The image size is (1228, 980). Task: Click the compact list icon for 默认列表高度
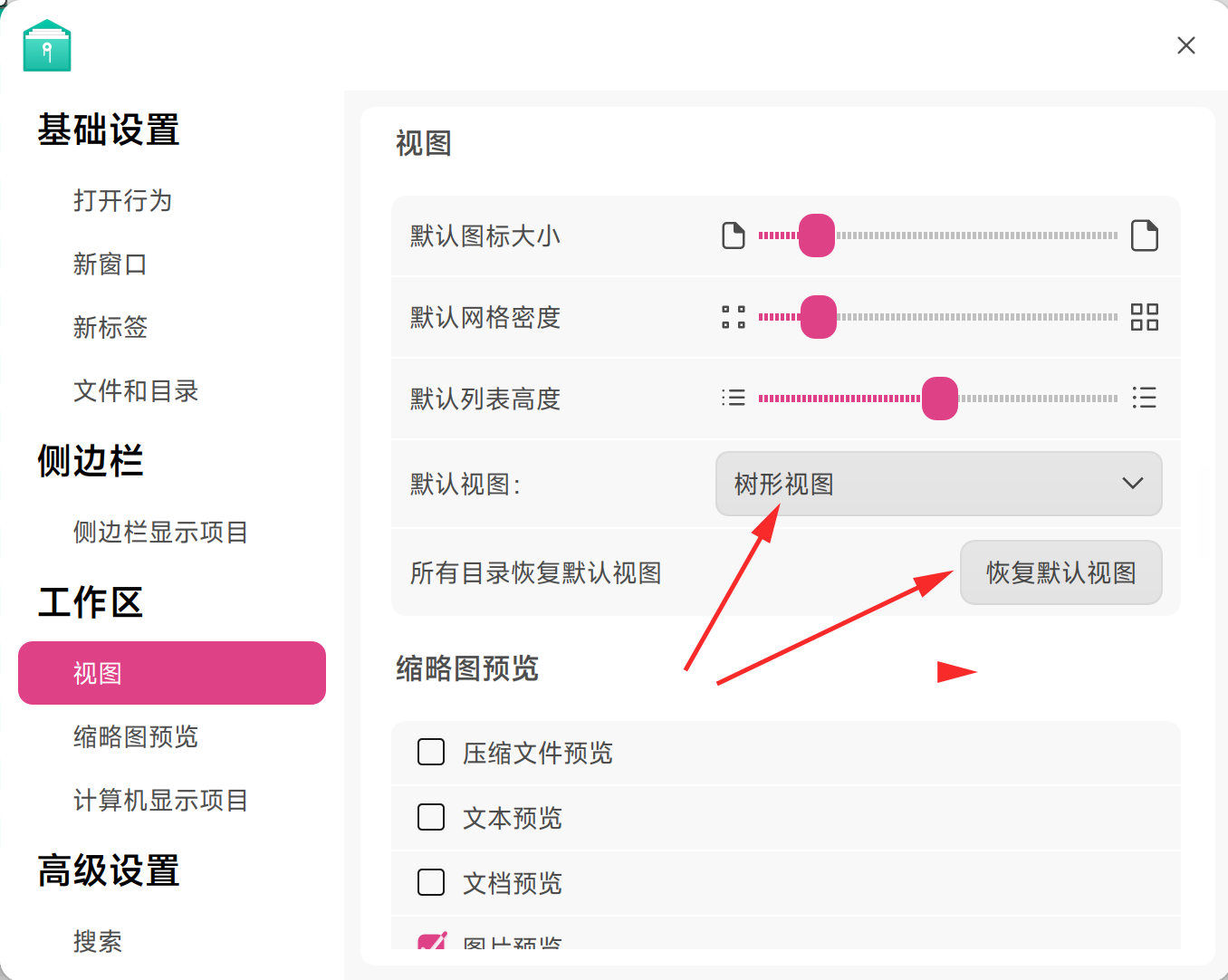[x=734, y=398]
